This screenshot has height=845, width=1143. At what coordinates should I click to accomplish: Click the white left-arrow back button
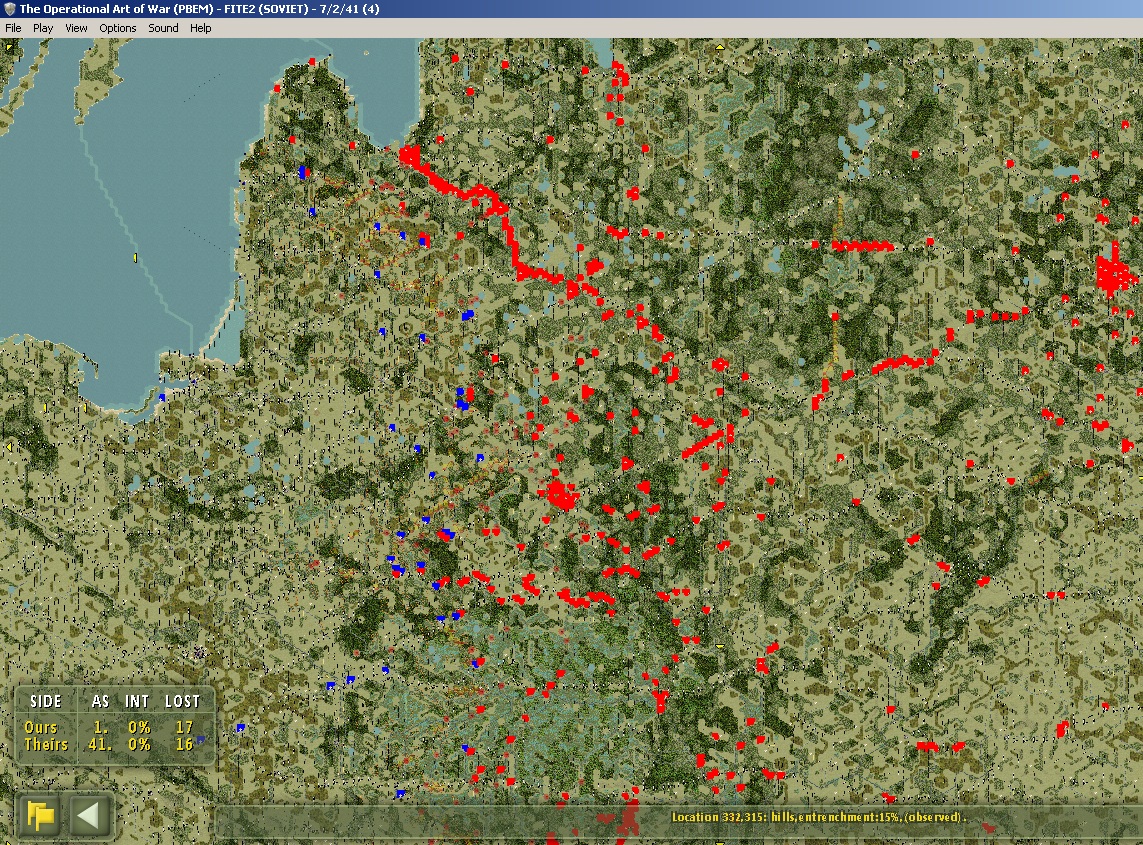(x=89, y=814)
